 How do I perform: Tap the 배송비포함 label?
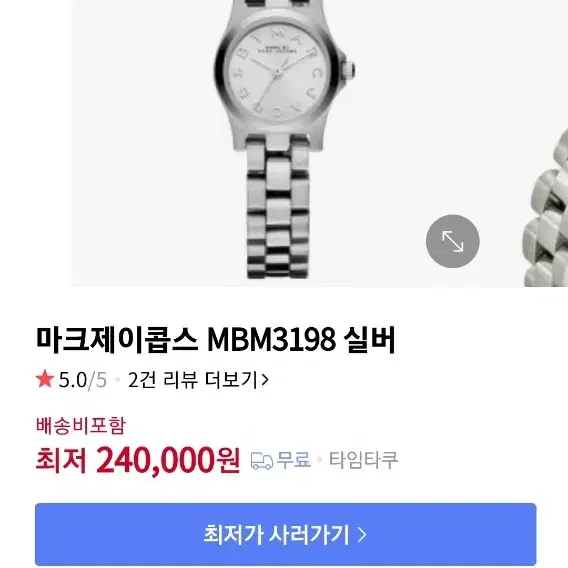coord(81,426)
